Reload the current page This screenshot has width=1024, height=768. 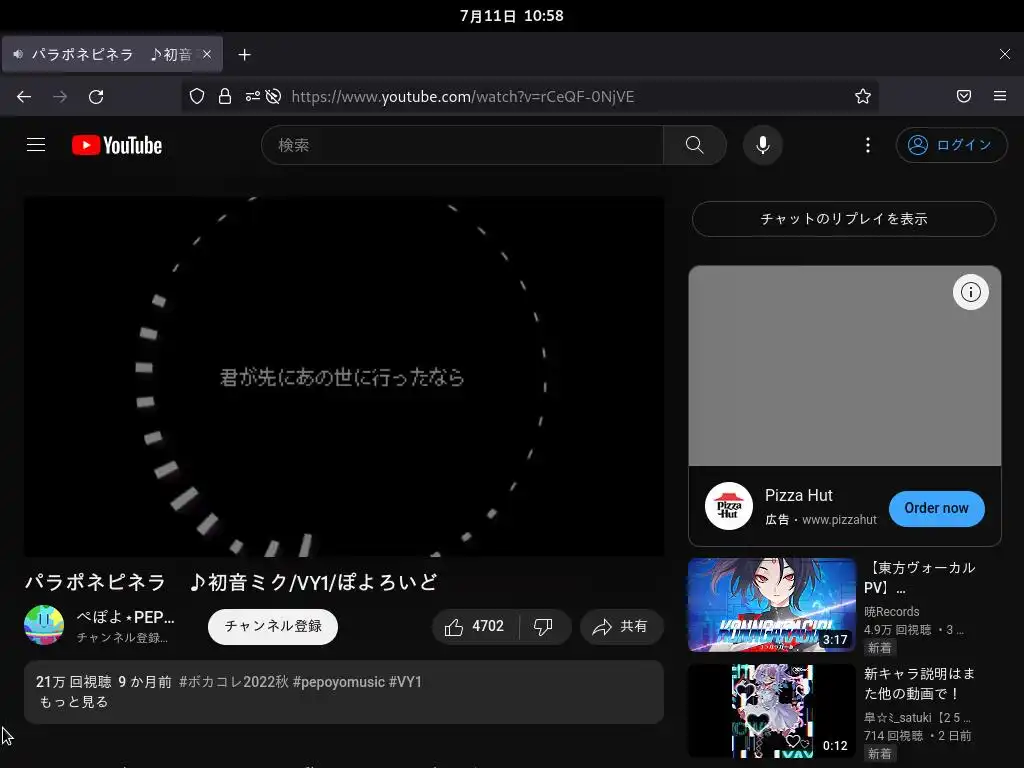(96, 97)
